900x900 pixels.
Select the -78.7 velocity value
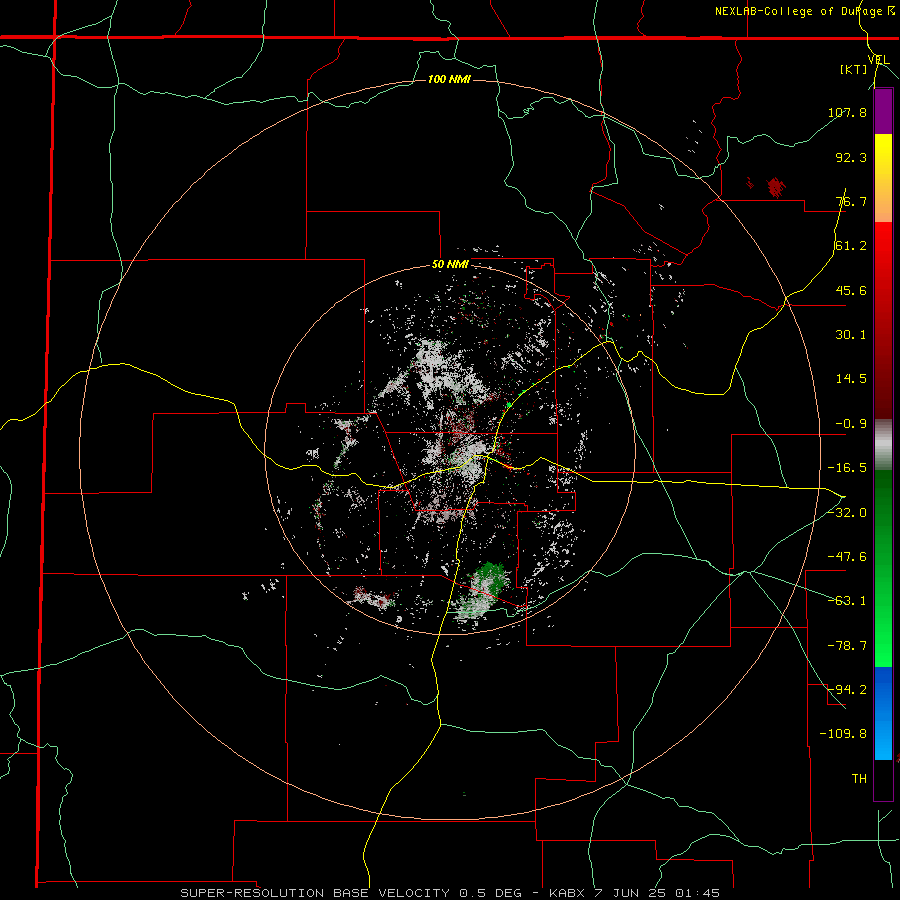tap(847, 646)
